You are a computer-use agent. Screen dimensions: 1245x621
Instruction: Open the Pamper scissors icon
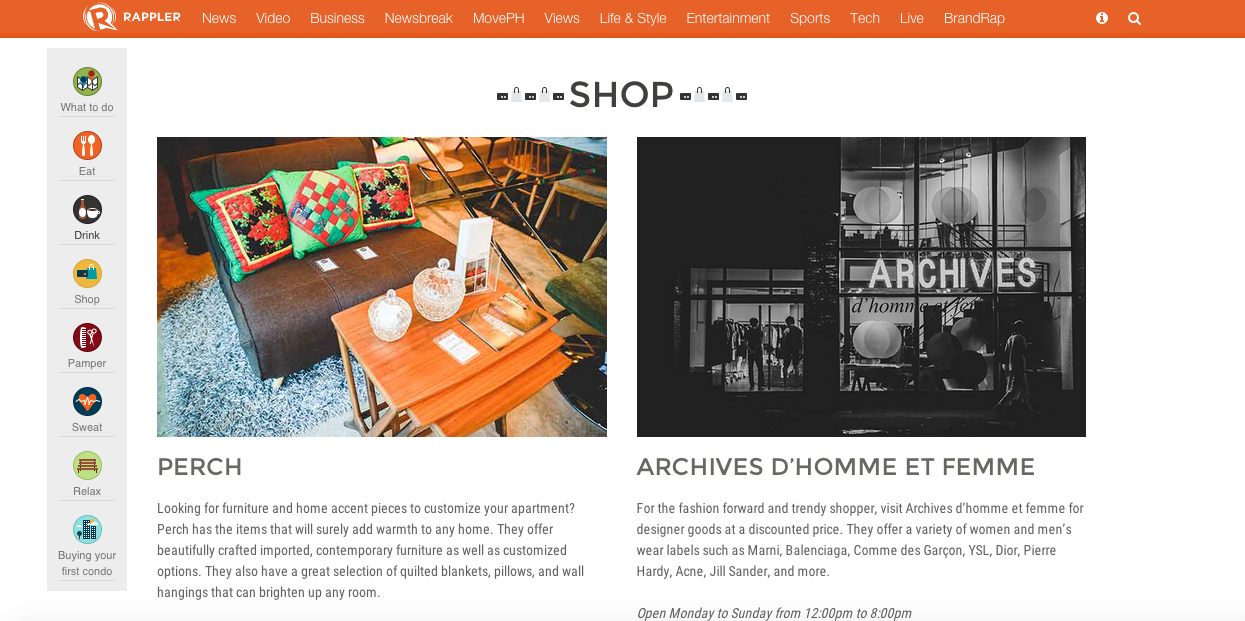[87, 338]
